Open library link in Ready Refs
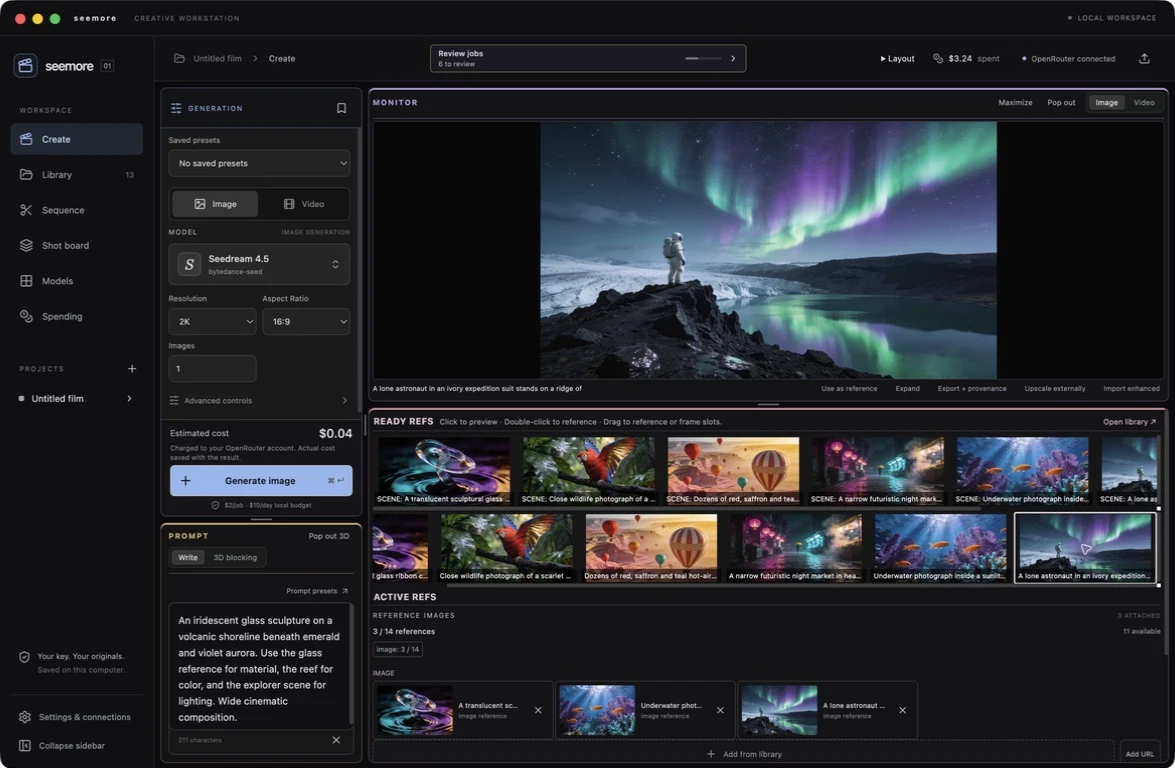This screenshot has height=768, width=1175. 1129,422
